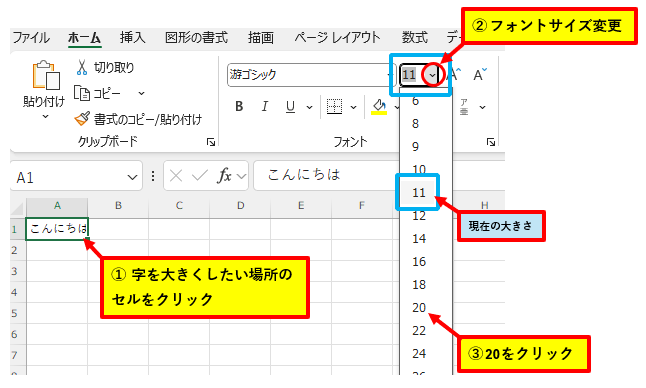Open the font size dropdown arrow
The height and width of the screenshot is (388, 646).
pos(432,75)
